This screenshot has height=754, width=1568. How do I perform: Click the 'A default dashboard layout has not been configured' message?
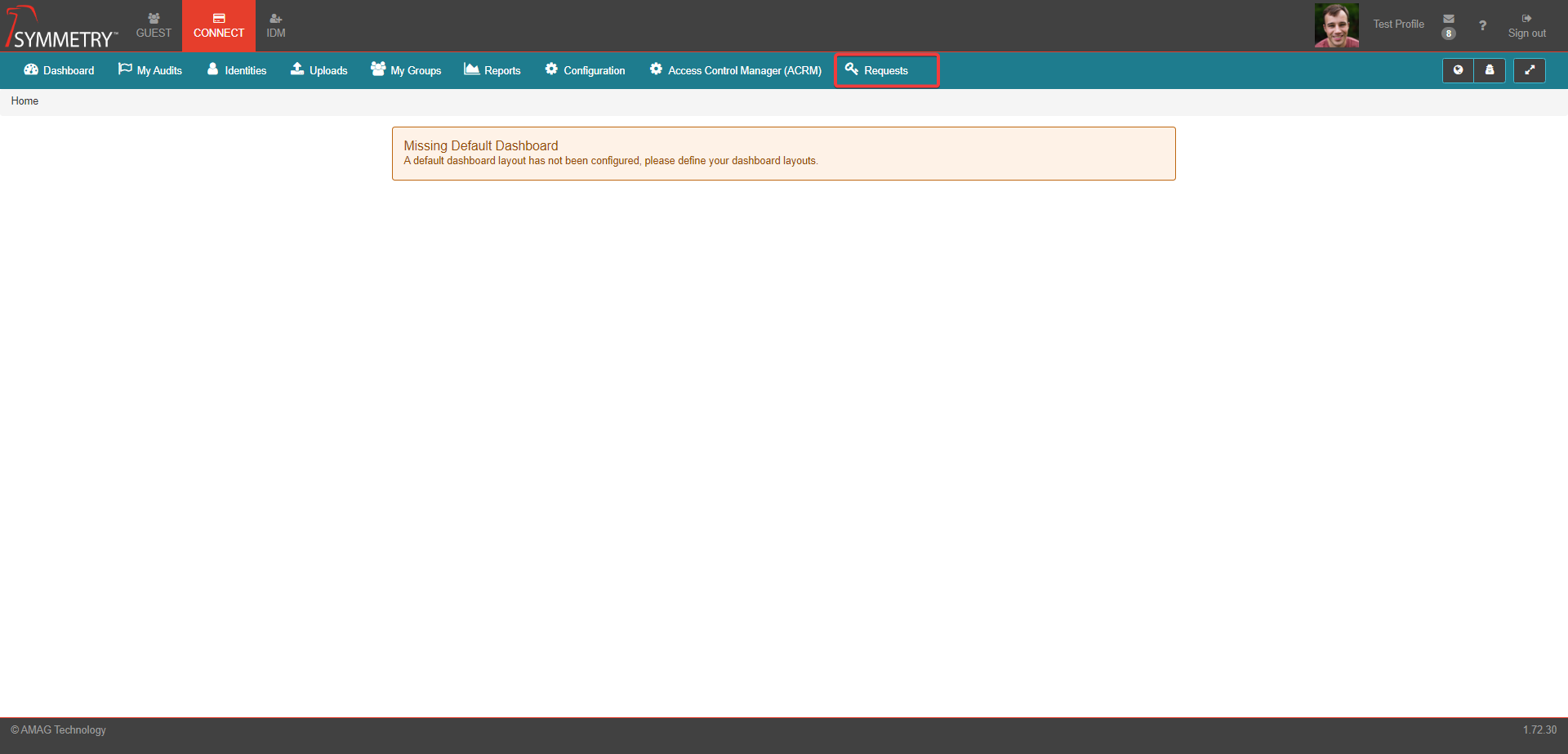pyautogui.click(x=611, y=161)
